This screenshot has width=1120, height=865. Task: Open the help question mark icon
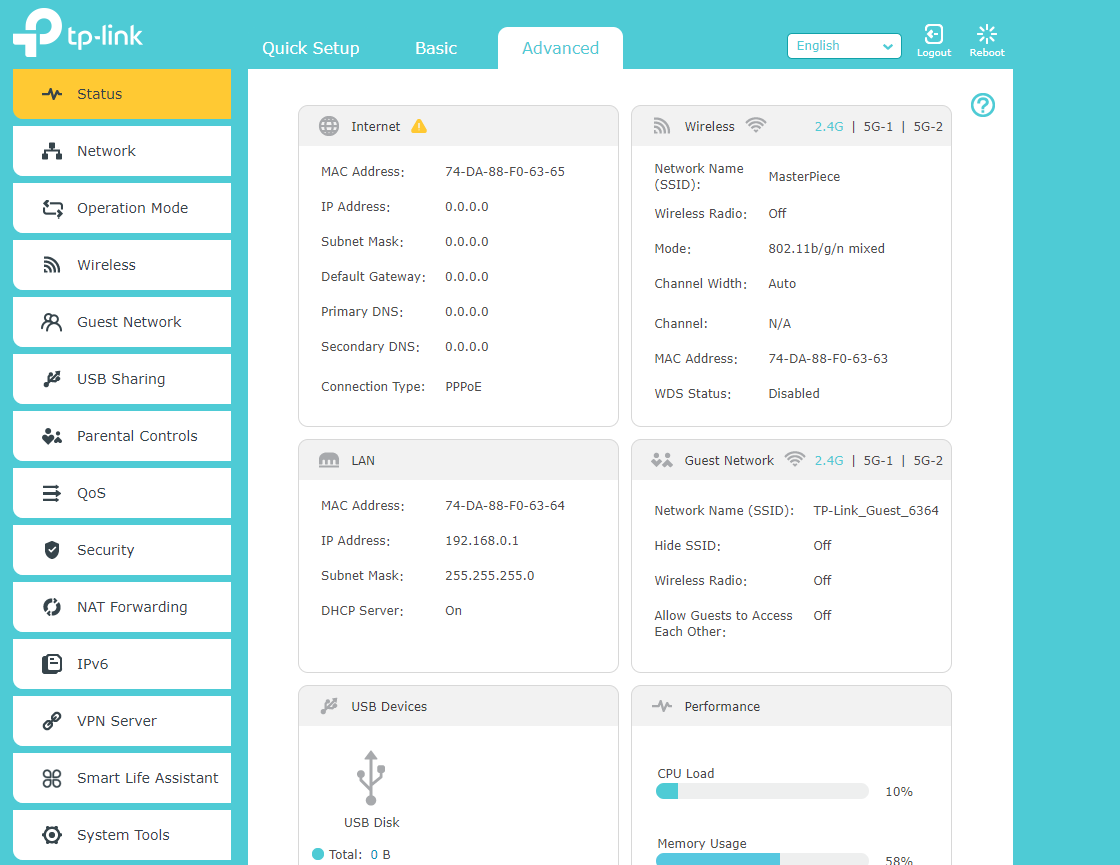click(x=983, y=105)
